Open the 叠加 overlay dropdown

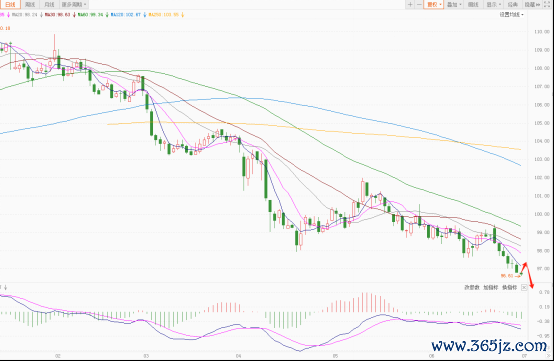454,5
